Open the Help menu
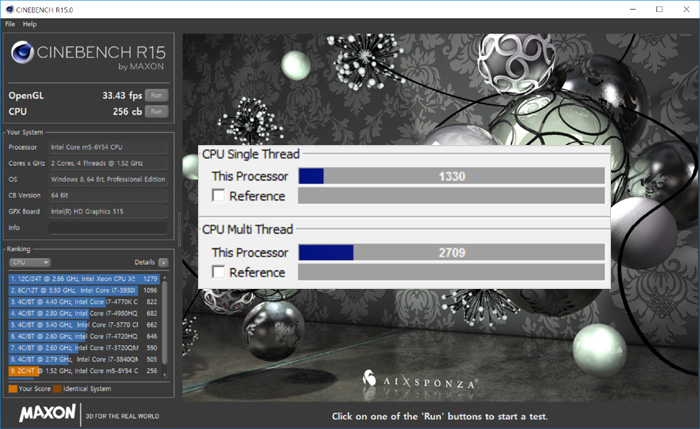 click(x=30, y=24)
